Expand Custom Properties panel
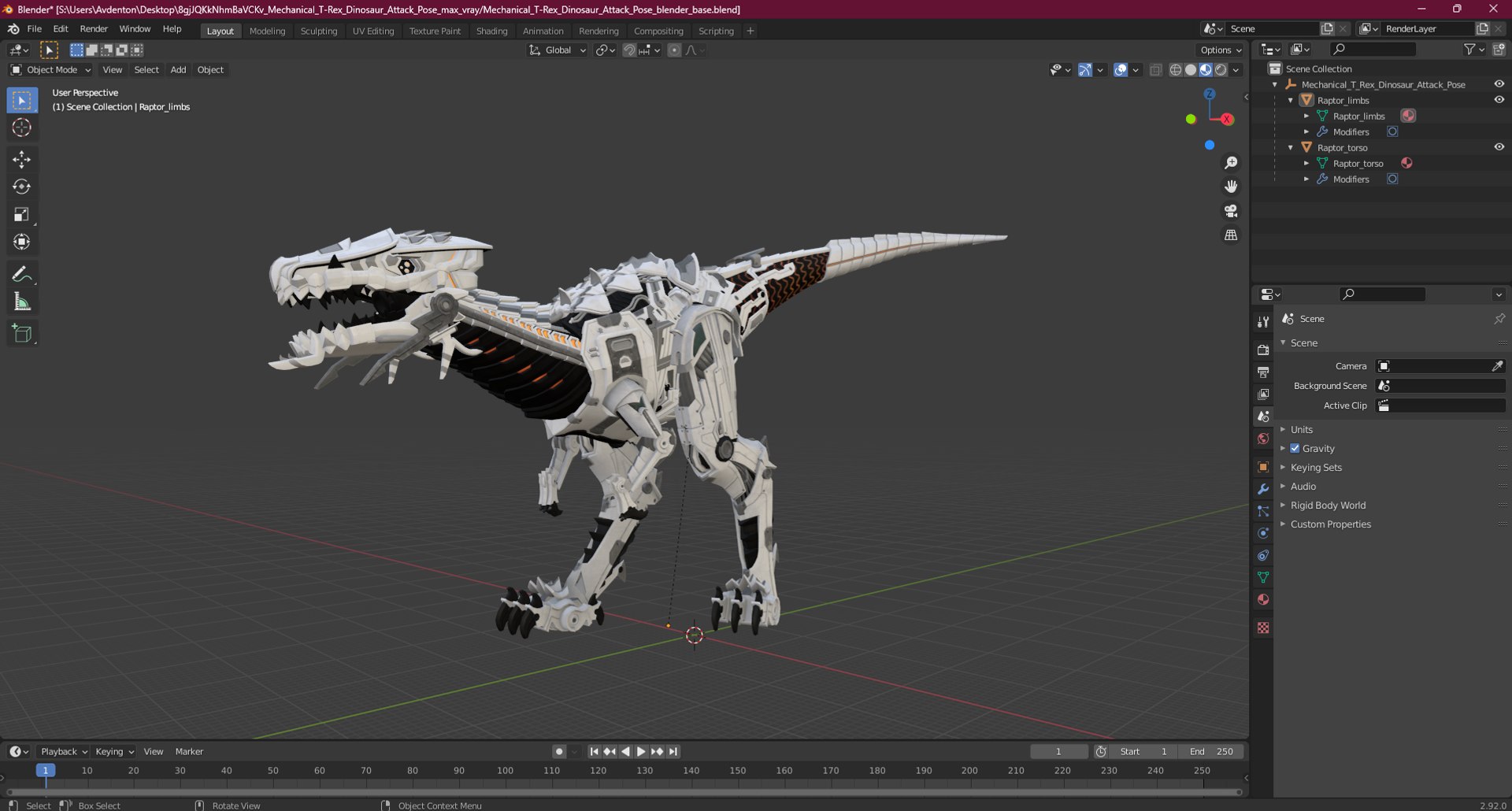This screenshot has width=1512, height=811. pos(1330,524)
